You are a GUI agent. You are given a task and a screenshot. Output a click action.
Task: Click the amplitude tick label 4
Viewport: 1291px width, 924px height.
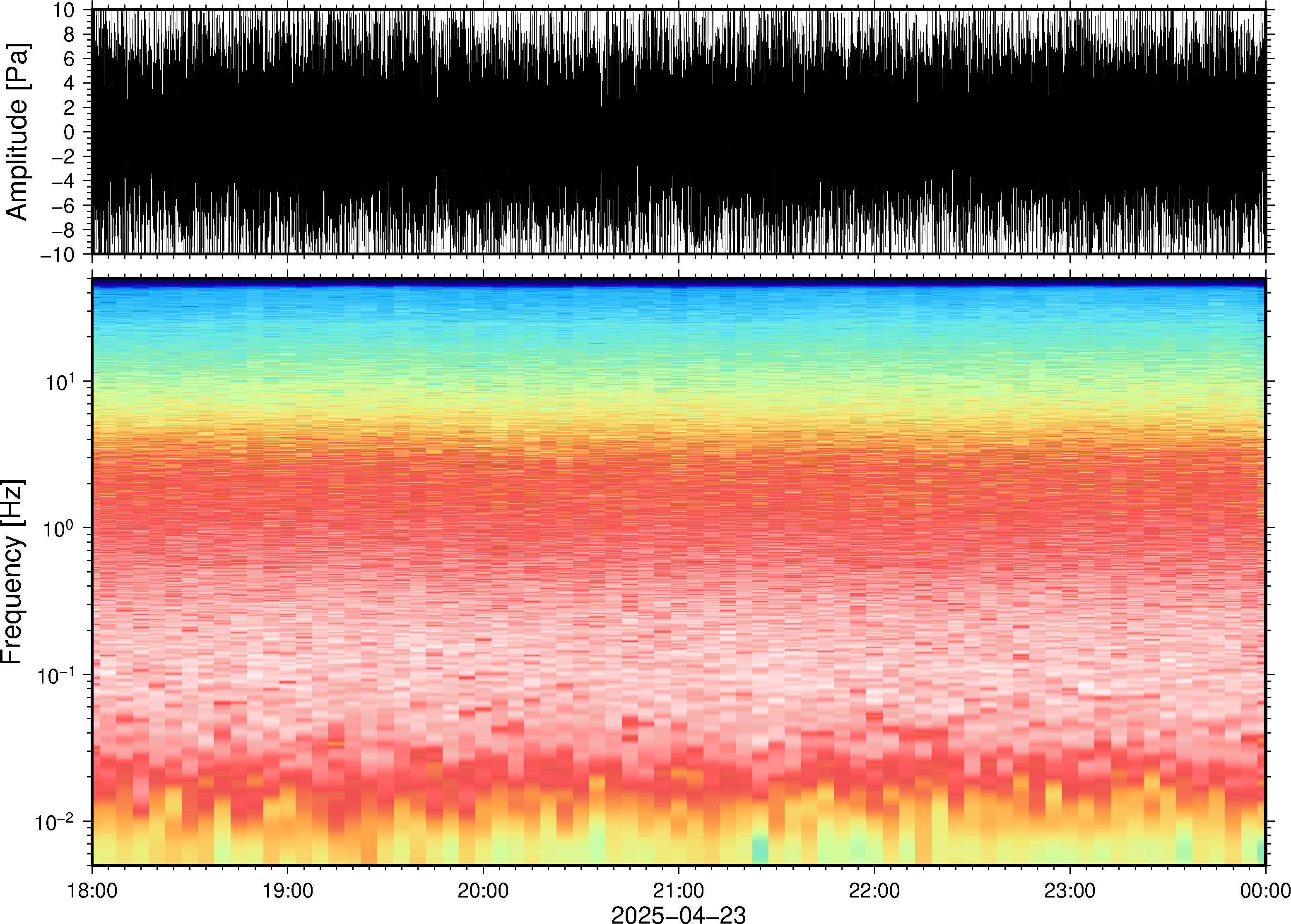pos(70,83)
